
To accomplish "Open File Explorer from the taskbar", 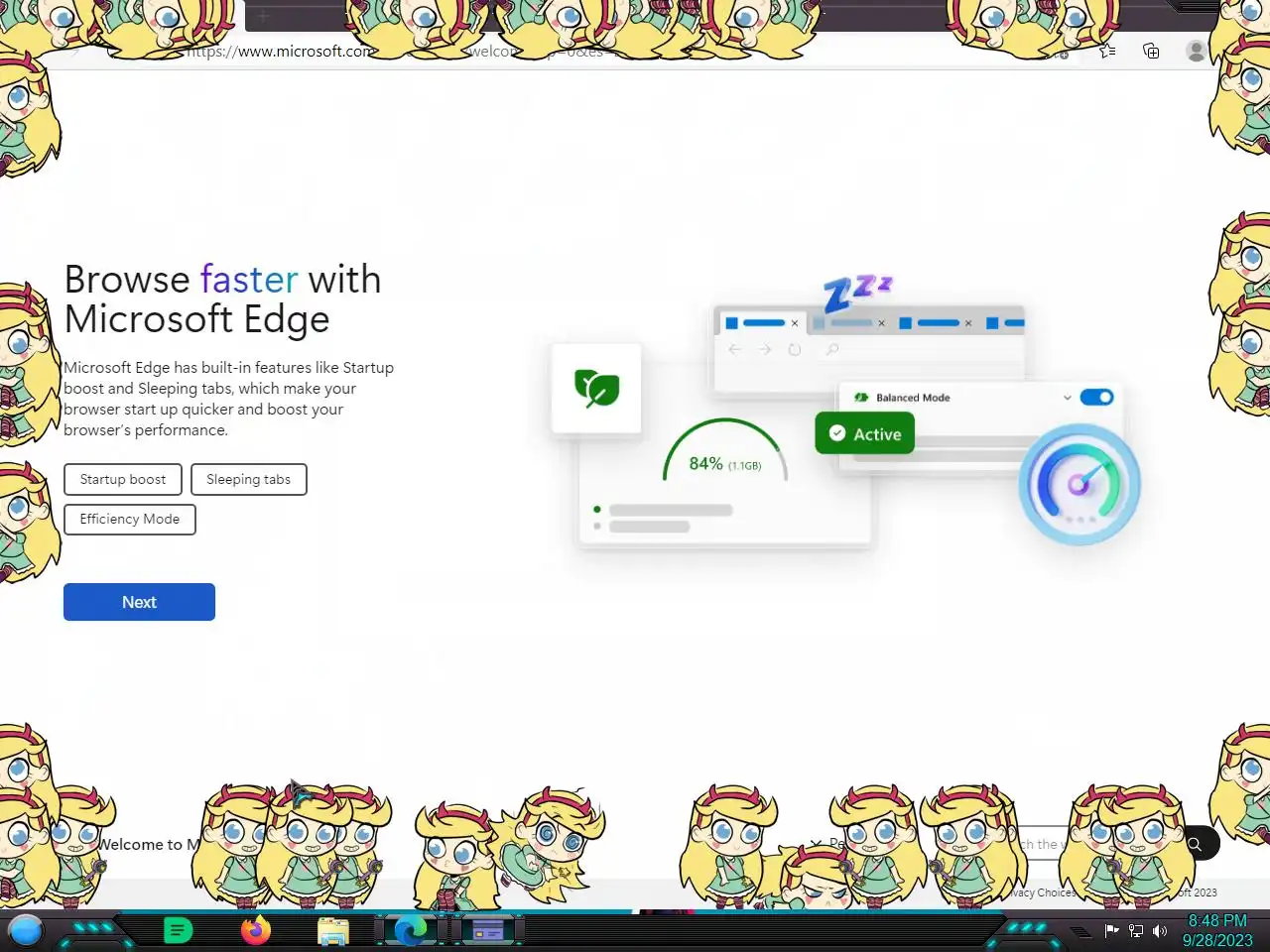I will tap(332, 931).
